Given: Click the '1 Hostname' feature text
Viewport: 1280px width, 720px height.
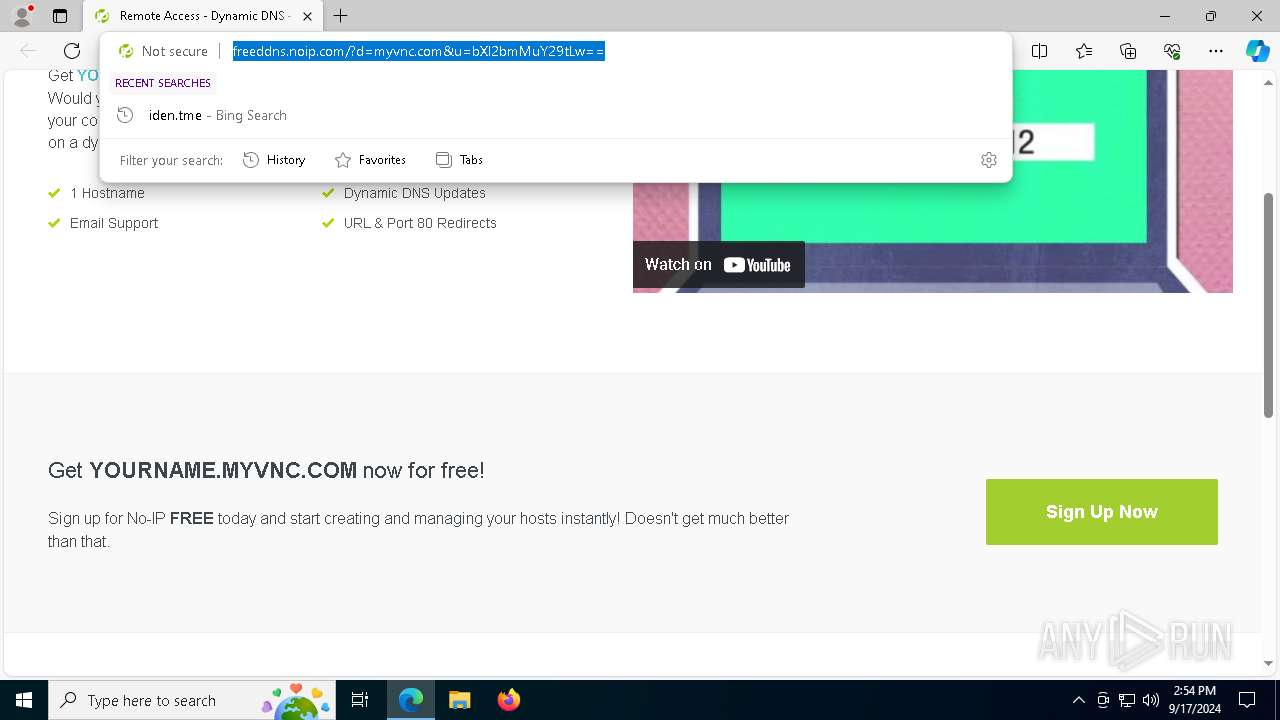Looking at the screenshot, I should tap(107, 193).
